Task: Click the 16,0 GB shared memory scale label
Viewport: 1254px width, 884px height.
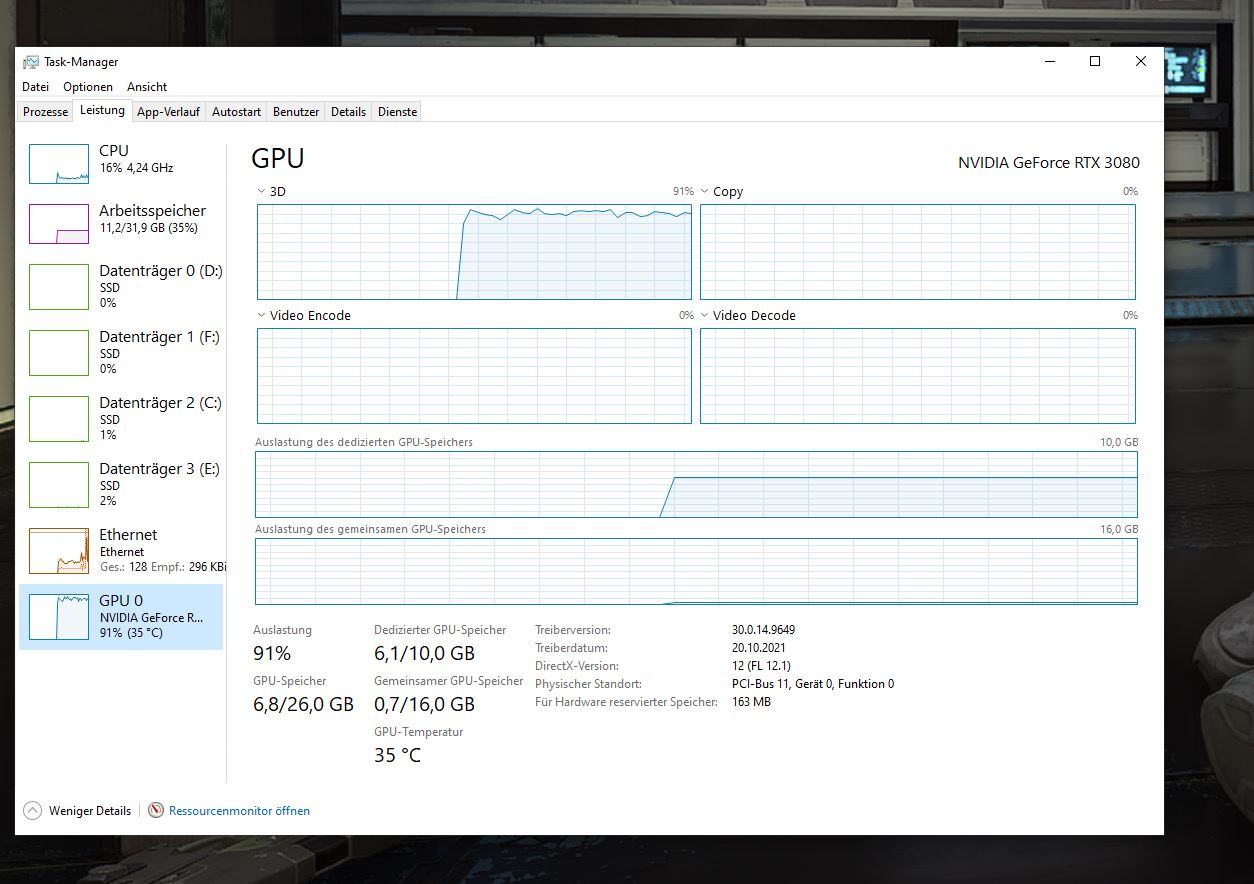Action: click(x=1119, y=529)
